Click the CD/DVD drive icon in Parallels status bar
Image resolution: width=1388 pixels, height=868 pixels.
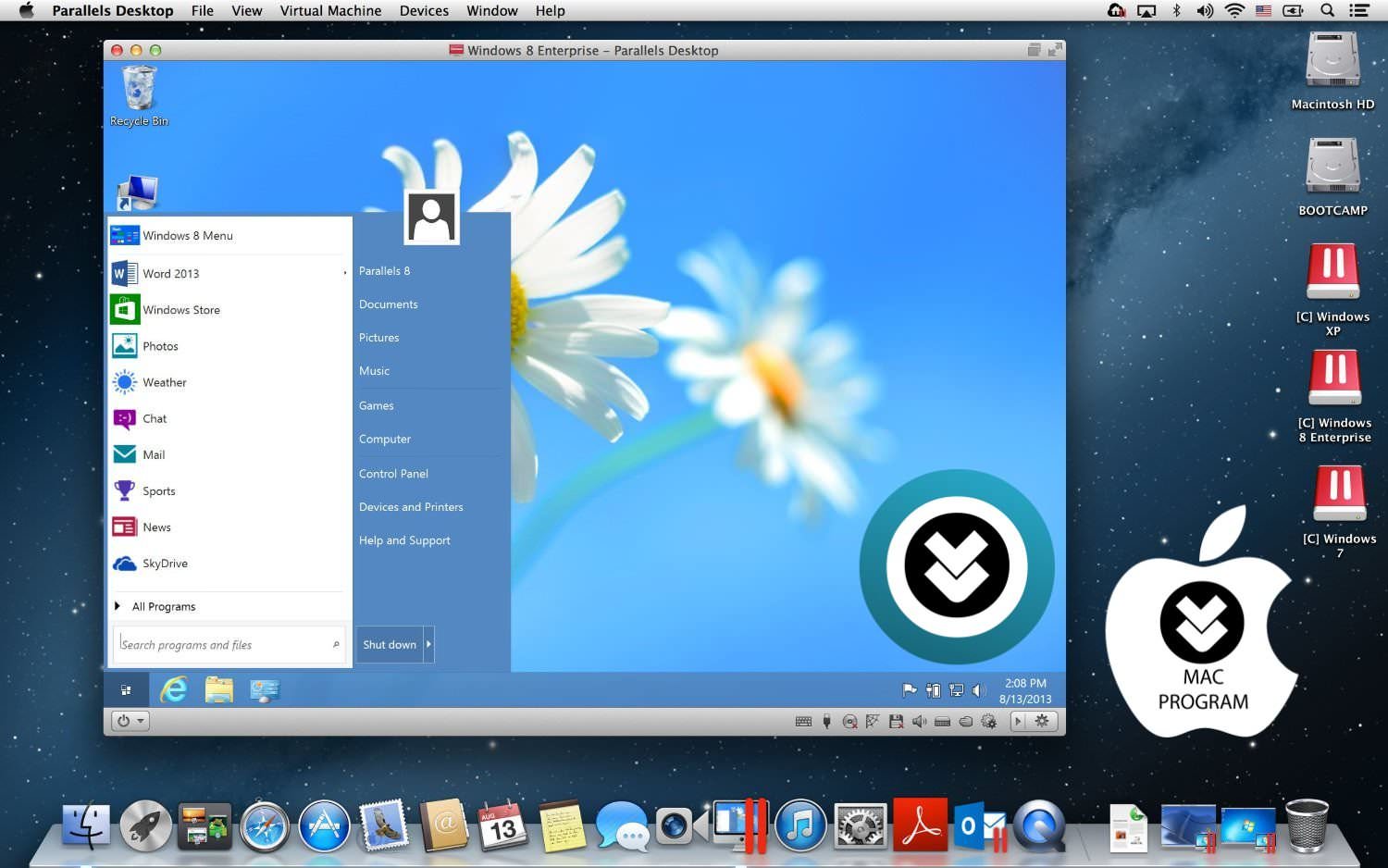[x=849, y=722]
